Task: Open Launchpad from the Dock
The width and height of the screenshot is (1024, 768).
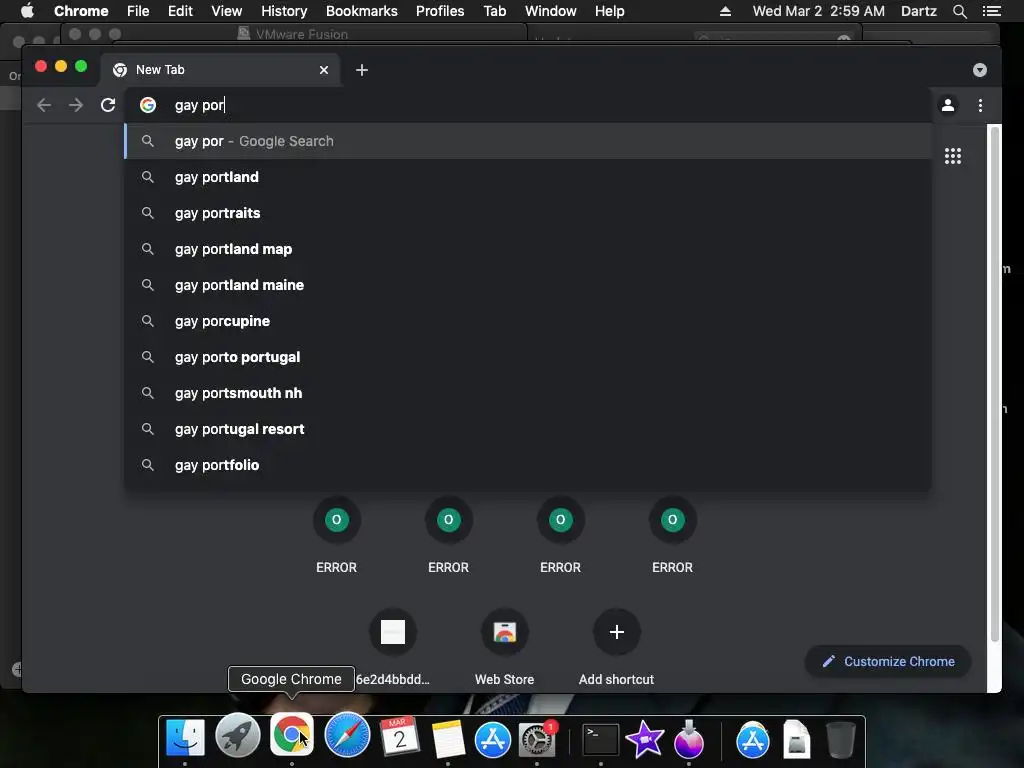Action: click(238, 736)
